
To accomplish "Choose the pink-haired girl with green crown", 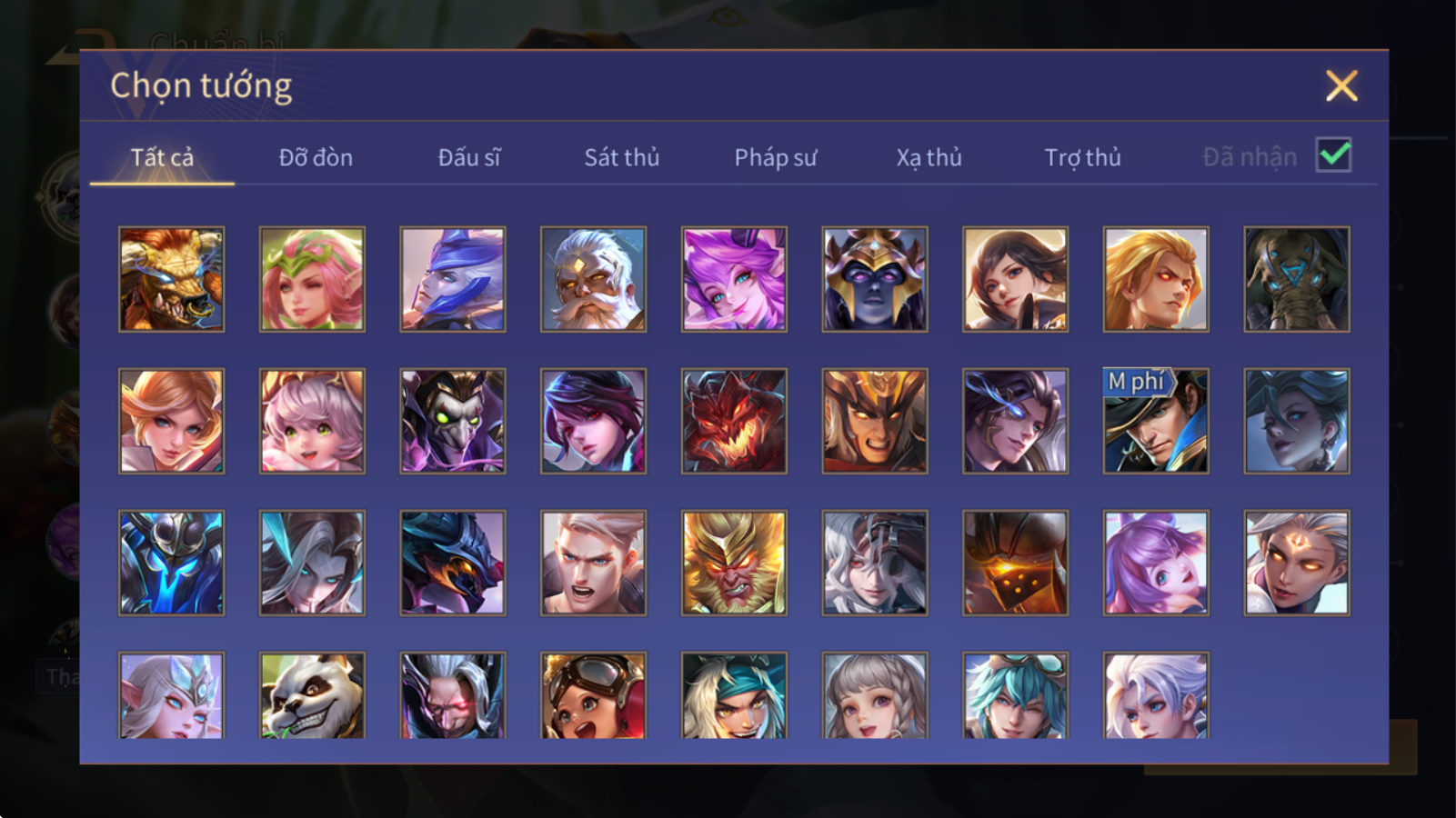I will coord(312,279).
